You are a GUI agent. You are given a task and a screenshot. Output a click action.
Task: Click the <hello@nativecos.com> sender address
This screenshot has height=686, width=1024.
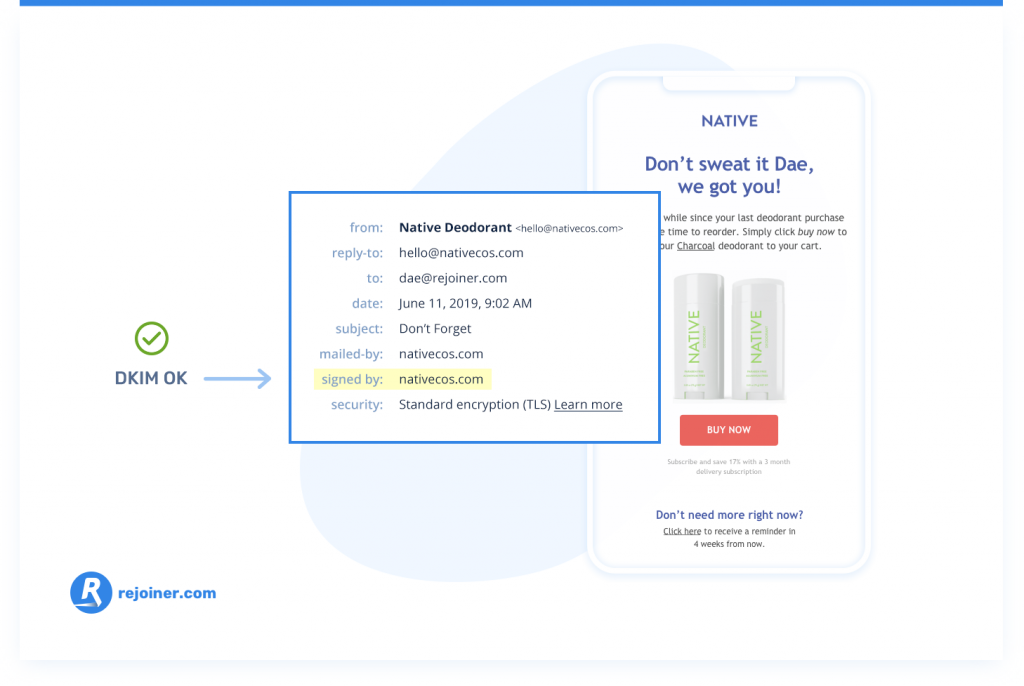(x=569, y=229)
